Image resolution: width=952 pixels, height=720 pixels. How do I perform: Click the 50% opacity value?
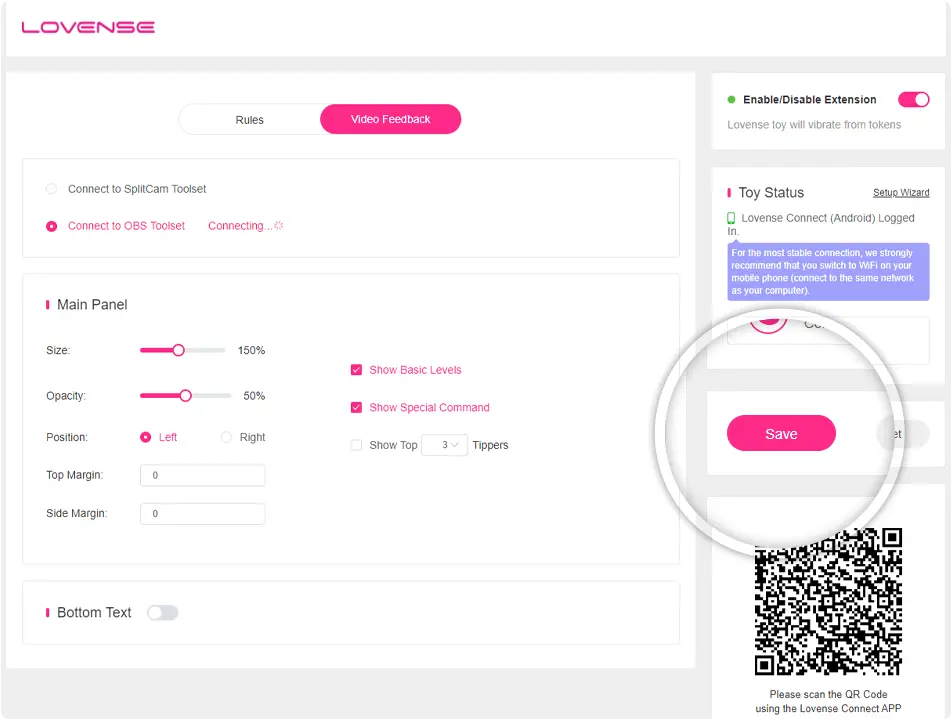pyautogui.click(x=254, y=396)
